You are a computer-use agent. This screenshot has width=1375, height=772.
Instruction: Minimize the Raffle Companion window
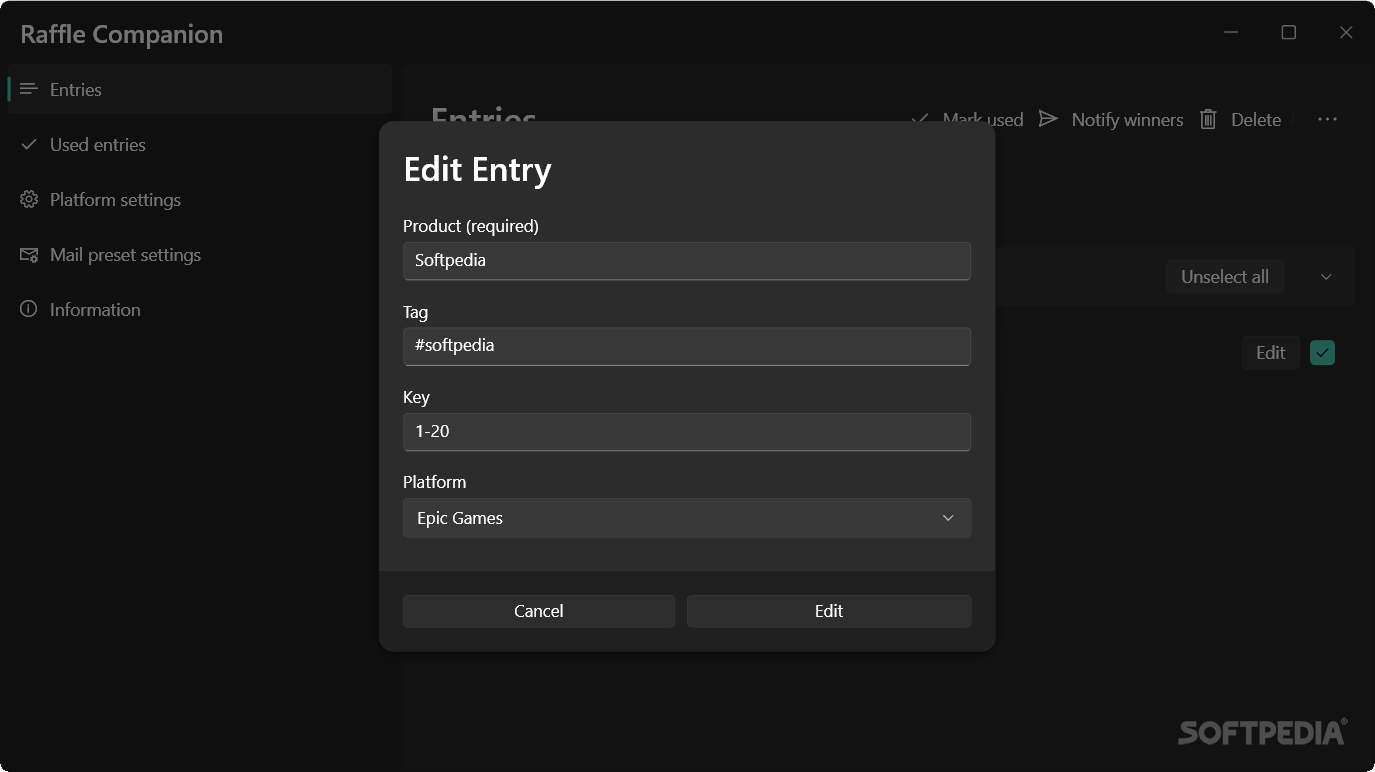(1231, 33)
